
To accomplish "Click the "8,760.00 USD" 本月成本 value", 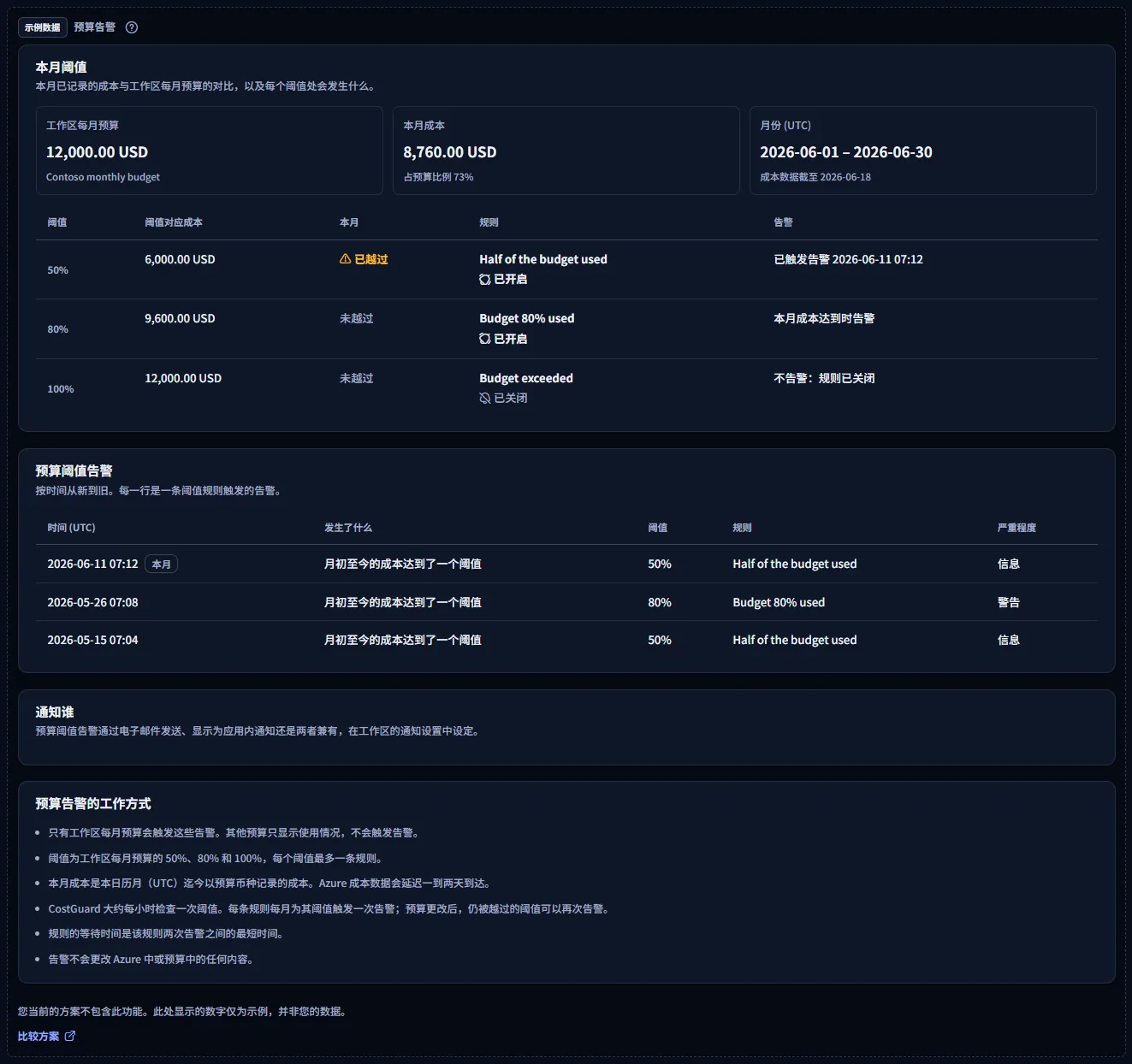I will click(449, 152).
